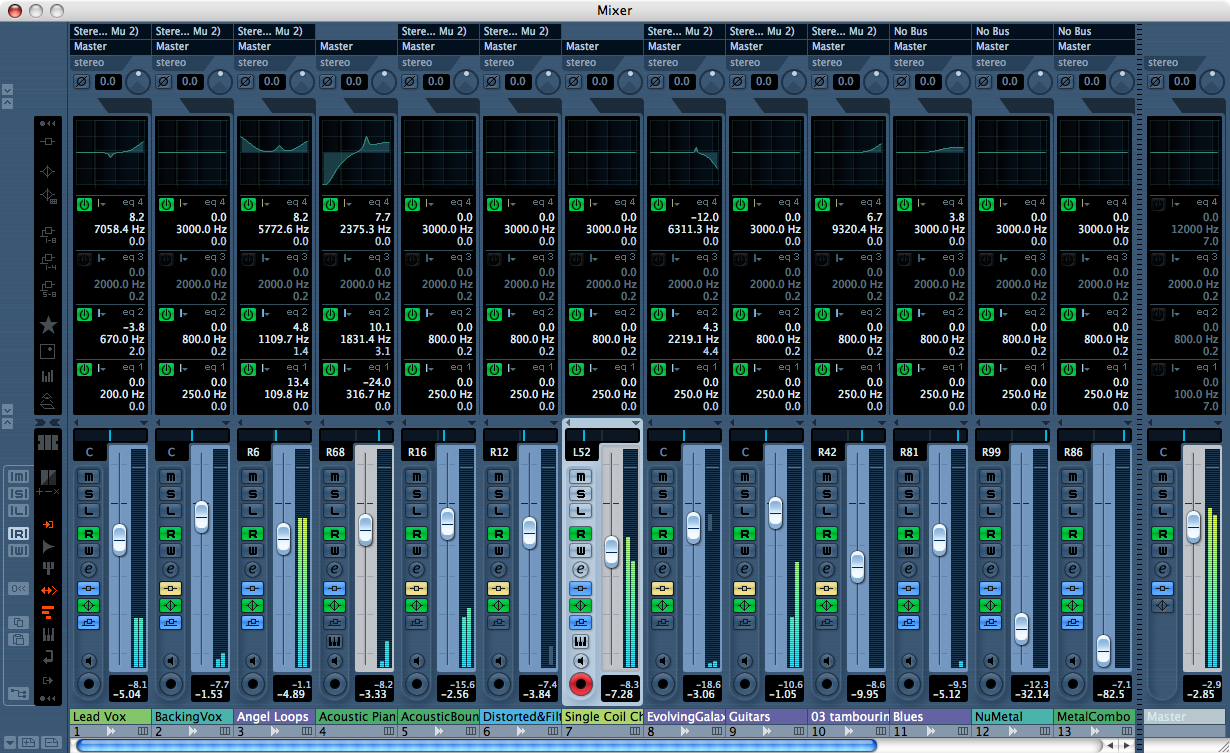Open output routing Master on Lead Vox
This screenshot has width=1230, height=753.
110,46
